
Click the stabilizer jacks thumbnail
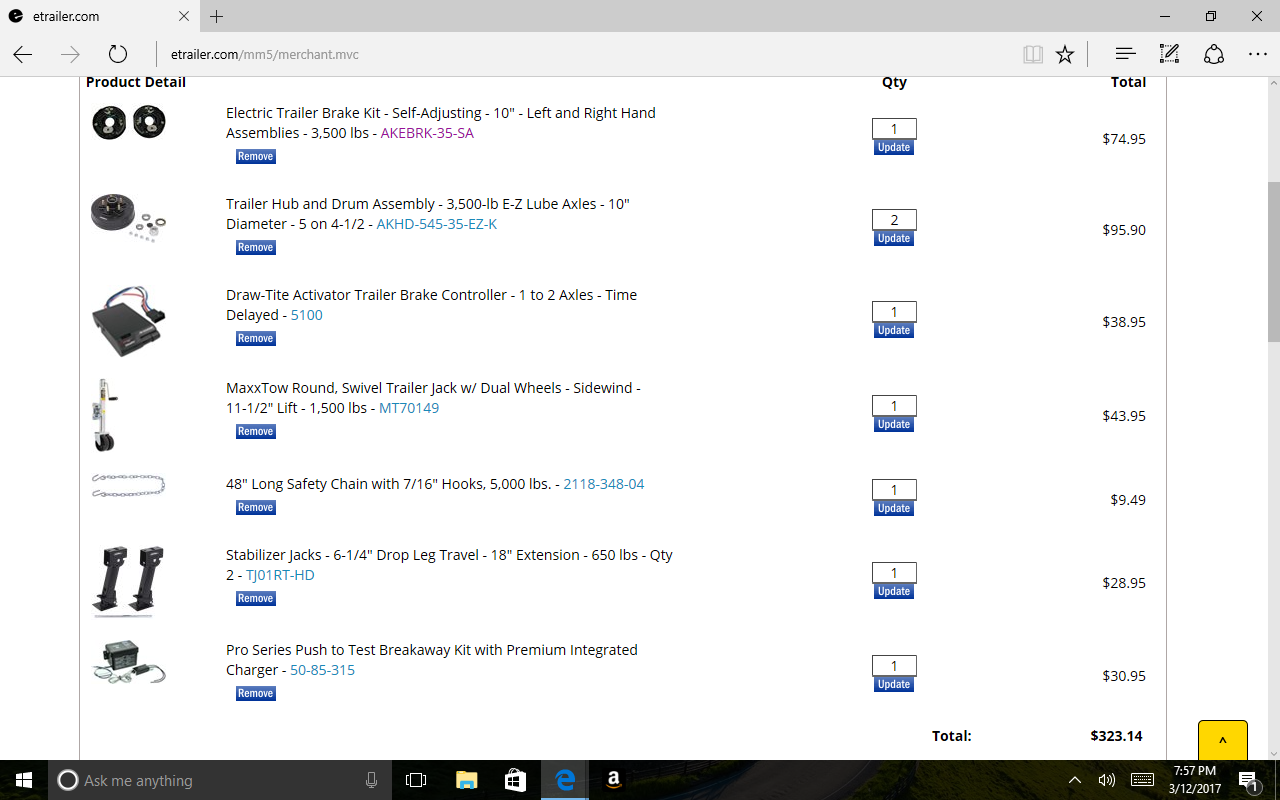click(x=129, y=579)
